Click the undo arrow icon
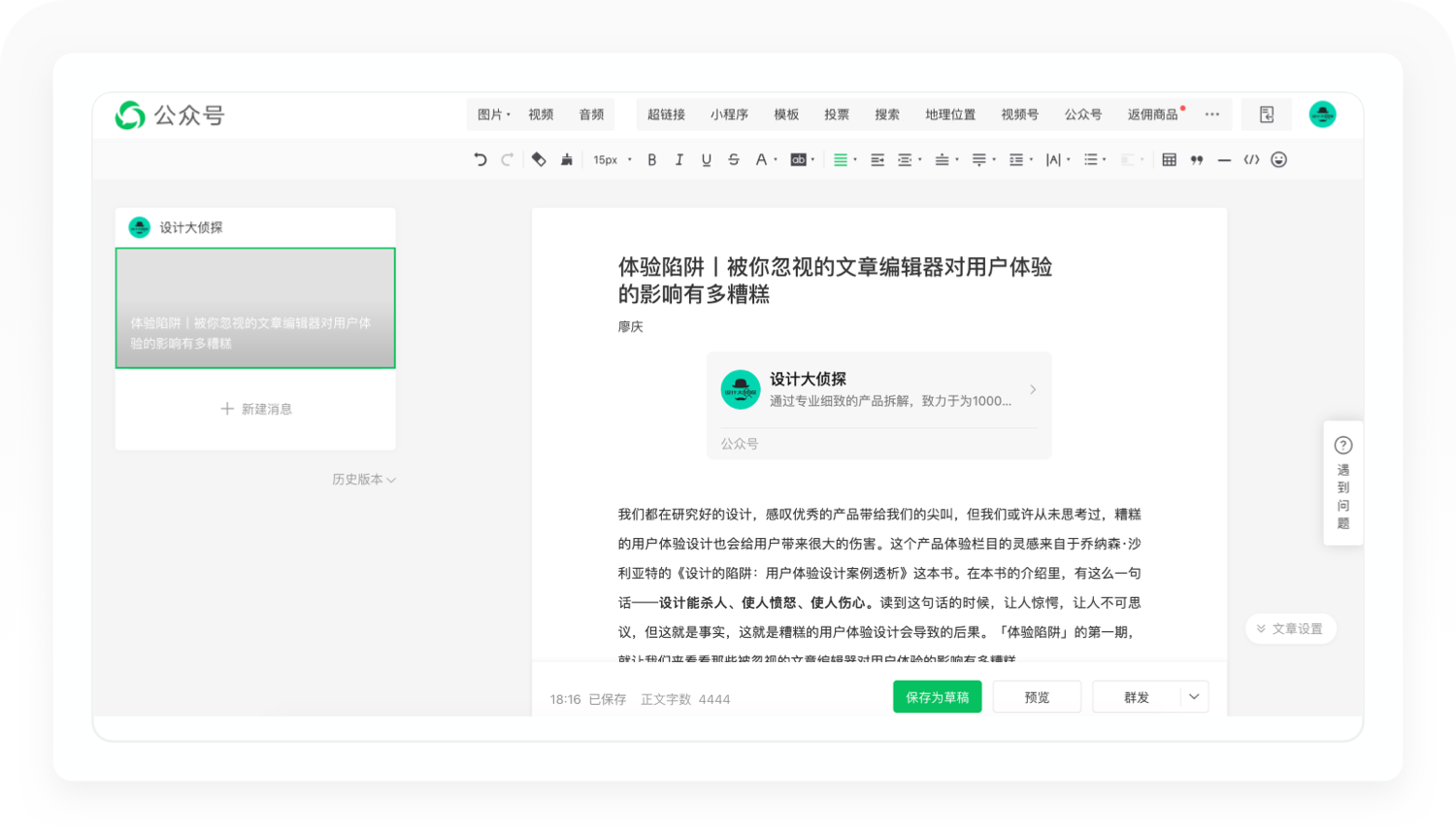Viewport: 1456px width, 835px height. point(480,160)
